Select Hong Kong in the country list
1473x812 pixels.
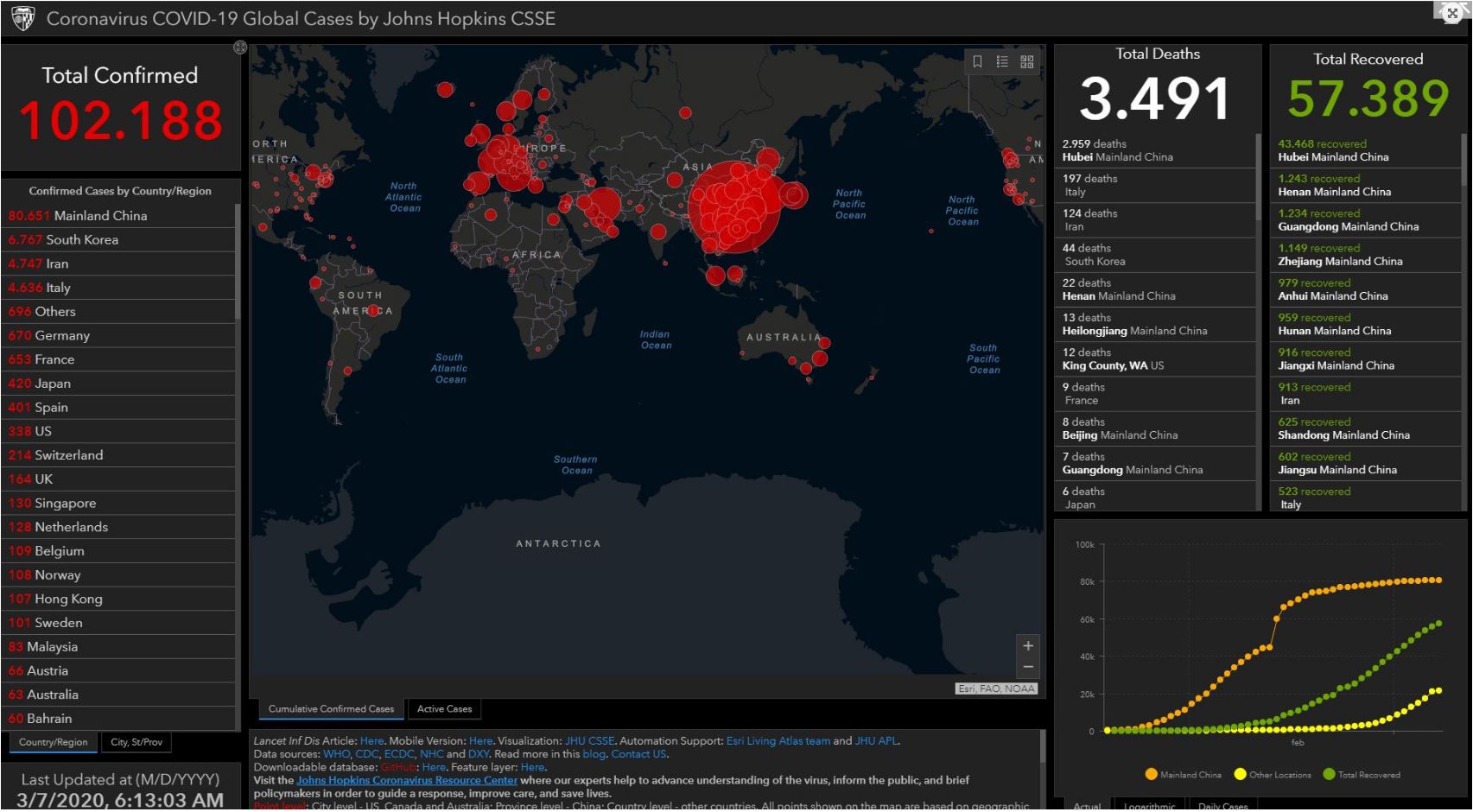click(119, 599)
